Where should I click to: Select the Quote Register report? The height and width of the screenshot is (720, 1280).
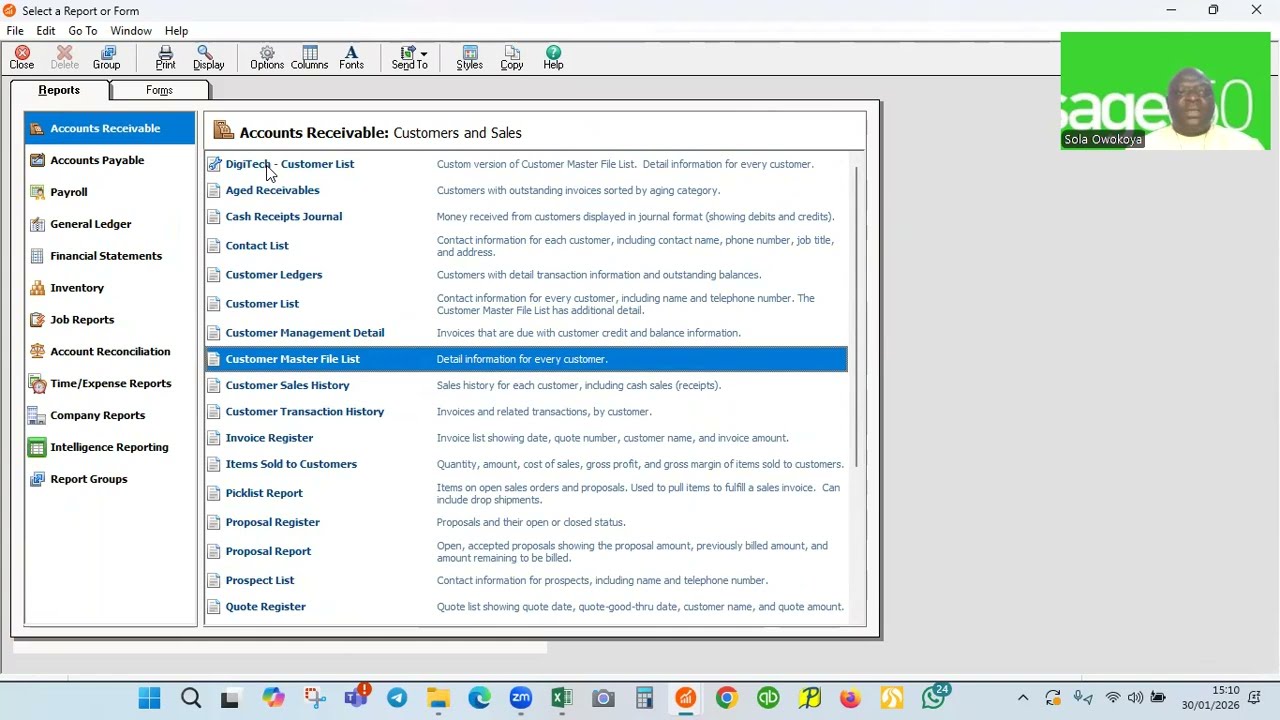pos(266,606)
